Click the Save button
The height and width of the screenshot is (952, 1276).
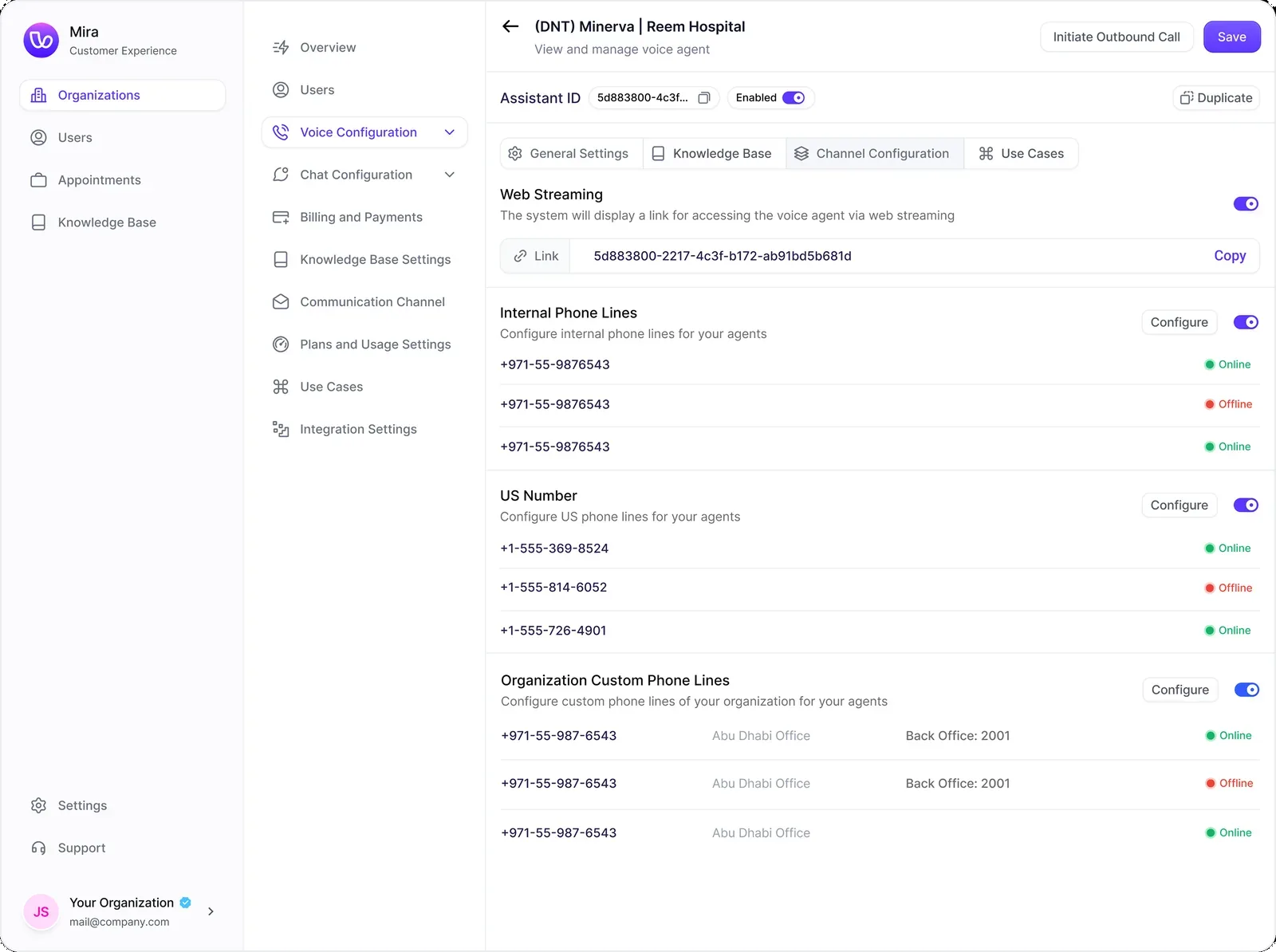tap(1231, 37)
